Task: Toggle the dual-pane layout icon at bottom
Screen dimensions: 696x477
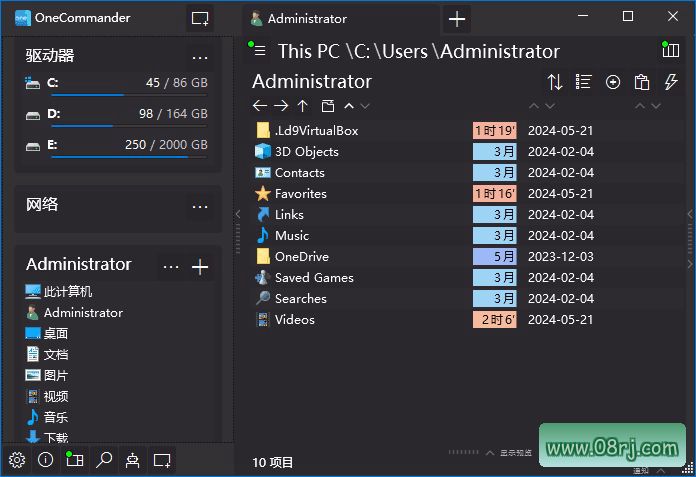Action: click(75, 460)
